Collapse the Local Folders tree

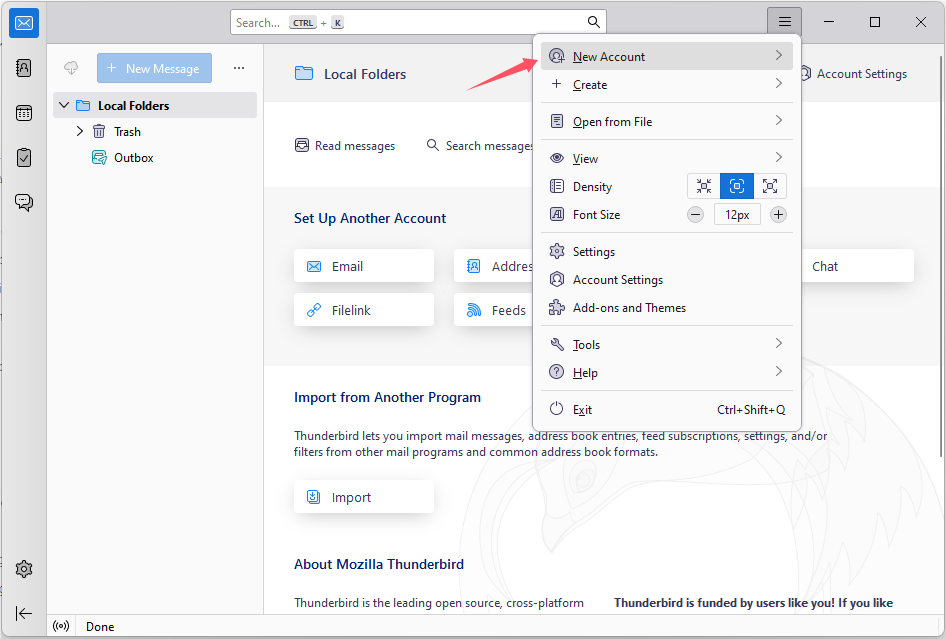click(63, 104)
